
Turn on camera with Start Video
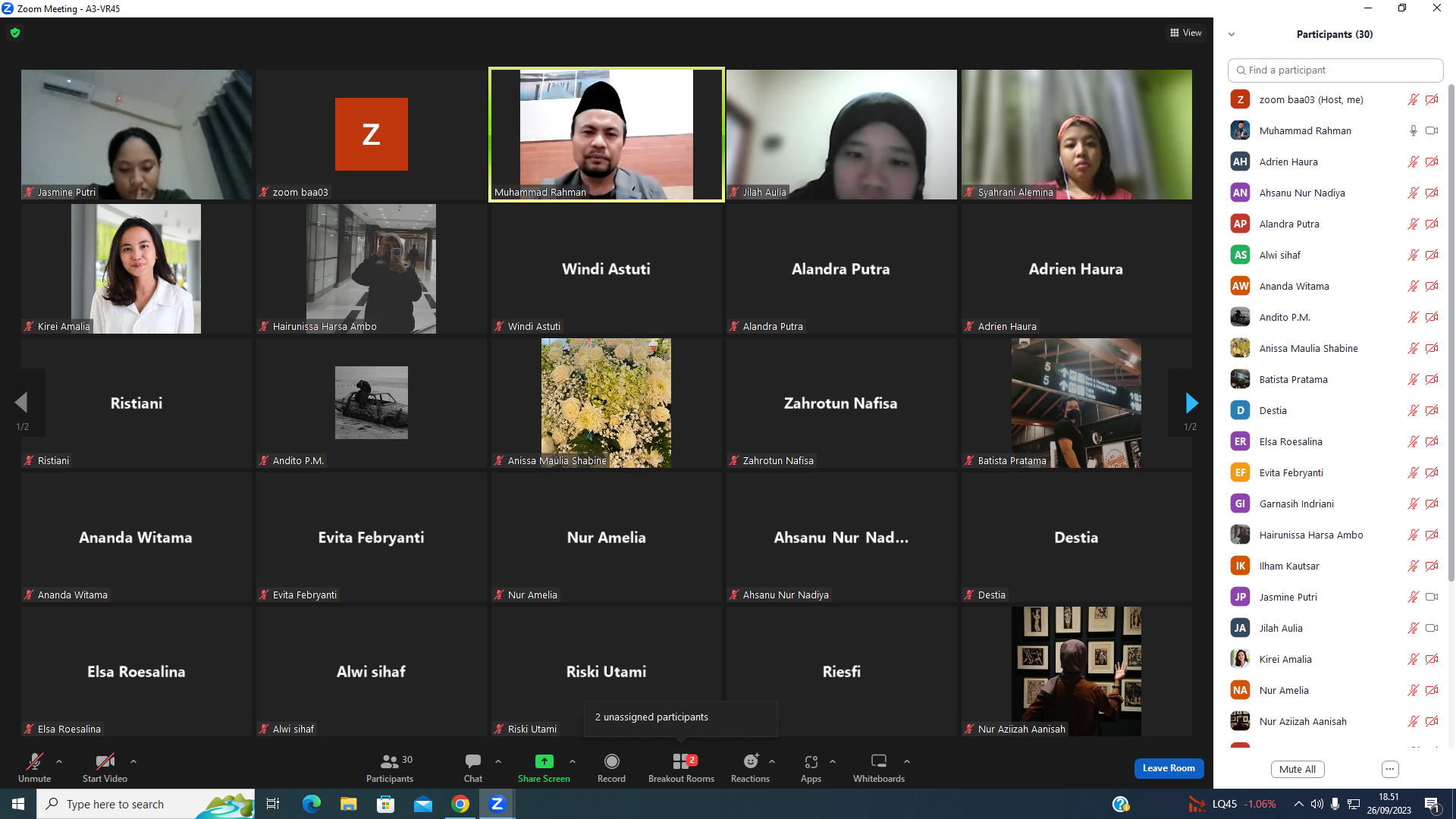click(105, 761)
